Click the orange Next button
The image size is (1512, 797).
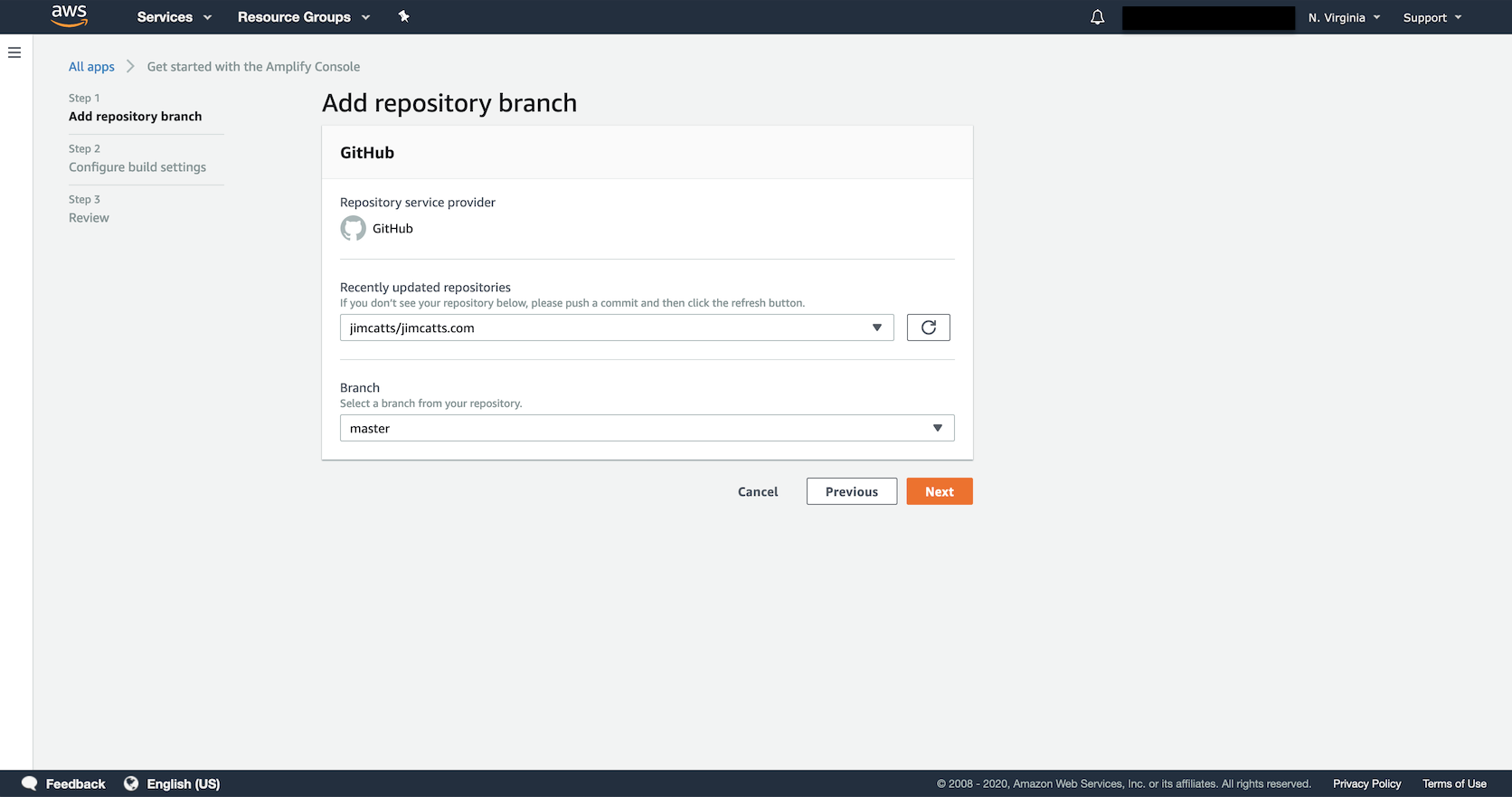(x=940, y=491)
